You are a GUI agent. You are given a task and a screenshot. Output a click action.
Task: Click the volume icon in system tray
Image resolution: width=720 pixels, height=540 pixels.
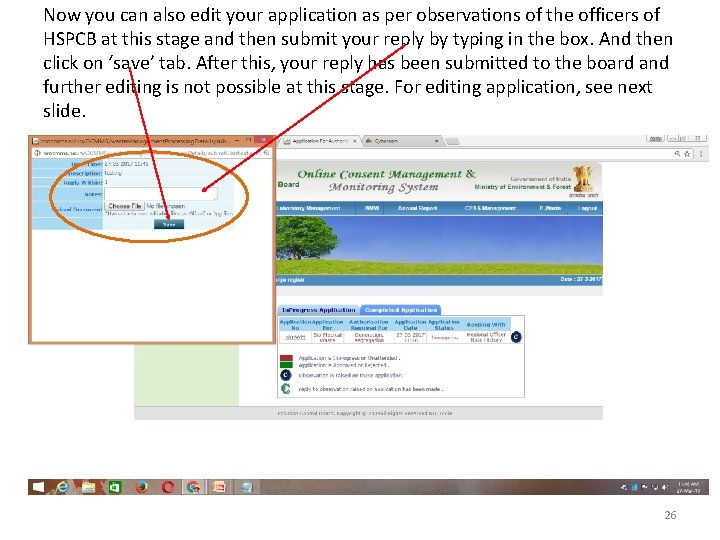coord(665,488)
